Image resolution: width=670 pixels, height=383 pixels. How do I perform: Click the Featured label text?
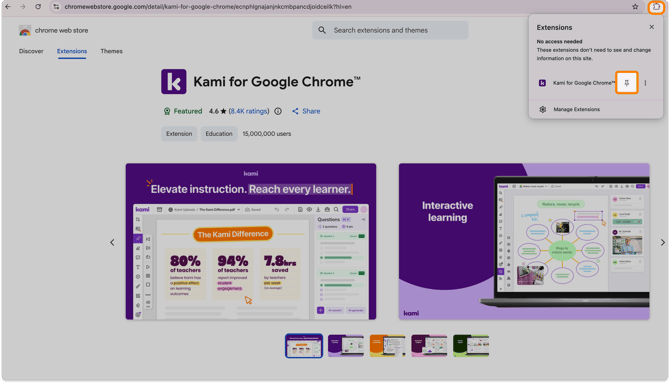click(x=188, y=111)
